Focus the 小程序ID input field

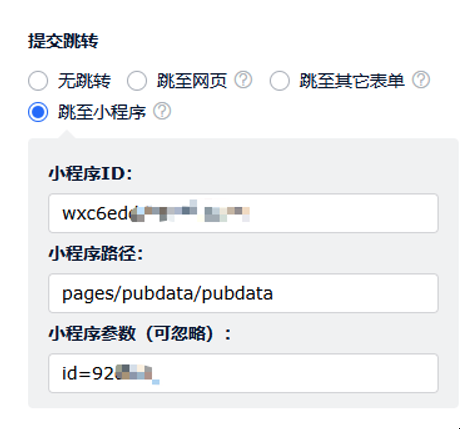click(x=243, y=213)
